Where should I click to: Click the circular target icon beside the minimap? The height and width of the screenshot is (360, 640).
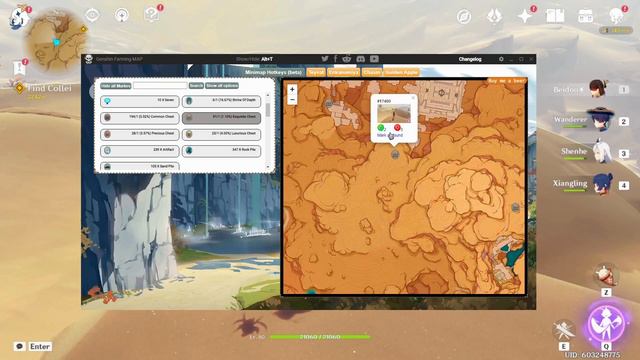click(x=122, y=16)
